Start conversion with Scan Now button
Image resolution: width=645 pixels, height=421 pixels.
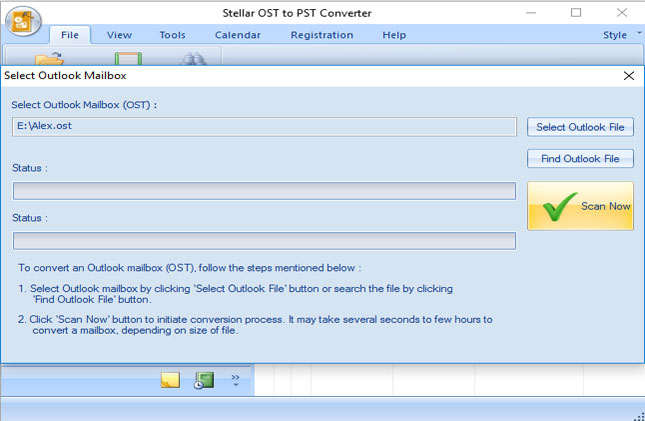580,206
